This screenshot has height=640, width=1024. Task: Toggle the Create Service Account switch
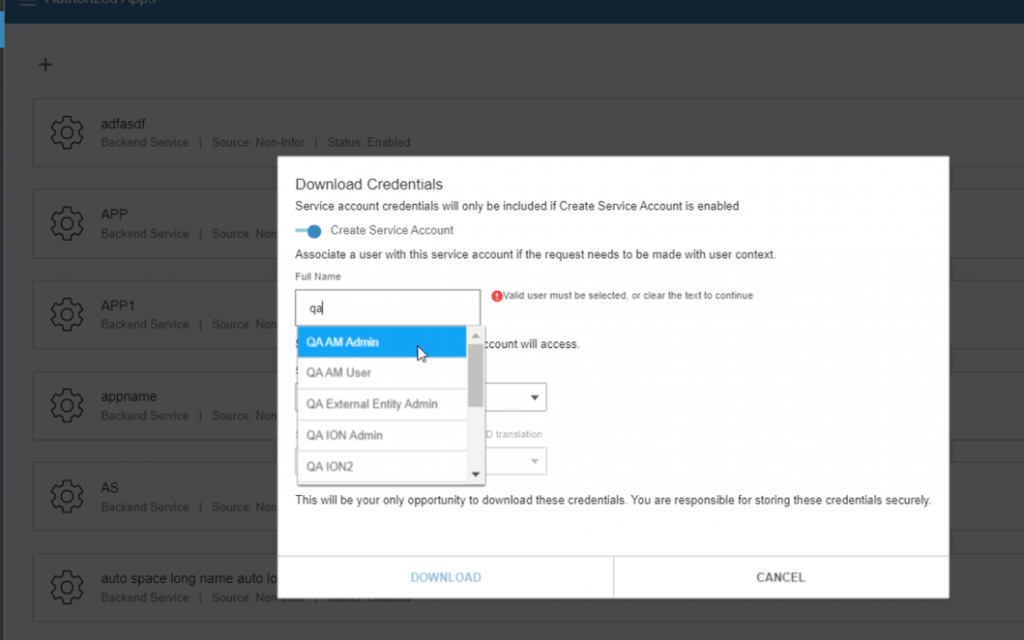[309, 231]
